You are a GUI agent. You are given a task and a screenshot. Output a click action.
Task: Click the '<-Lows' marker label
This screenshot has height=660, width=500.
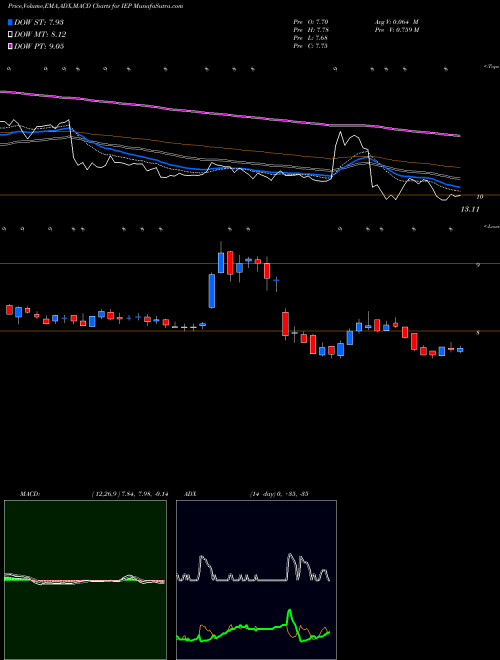491,226
